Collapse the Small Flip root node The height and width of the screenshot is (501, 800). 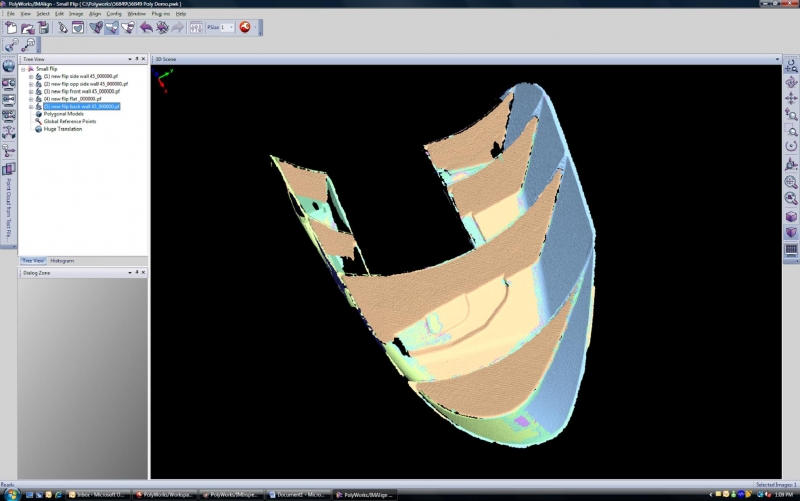coord(24,69)
